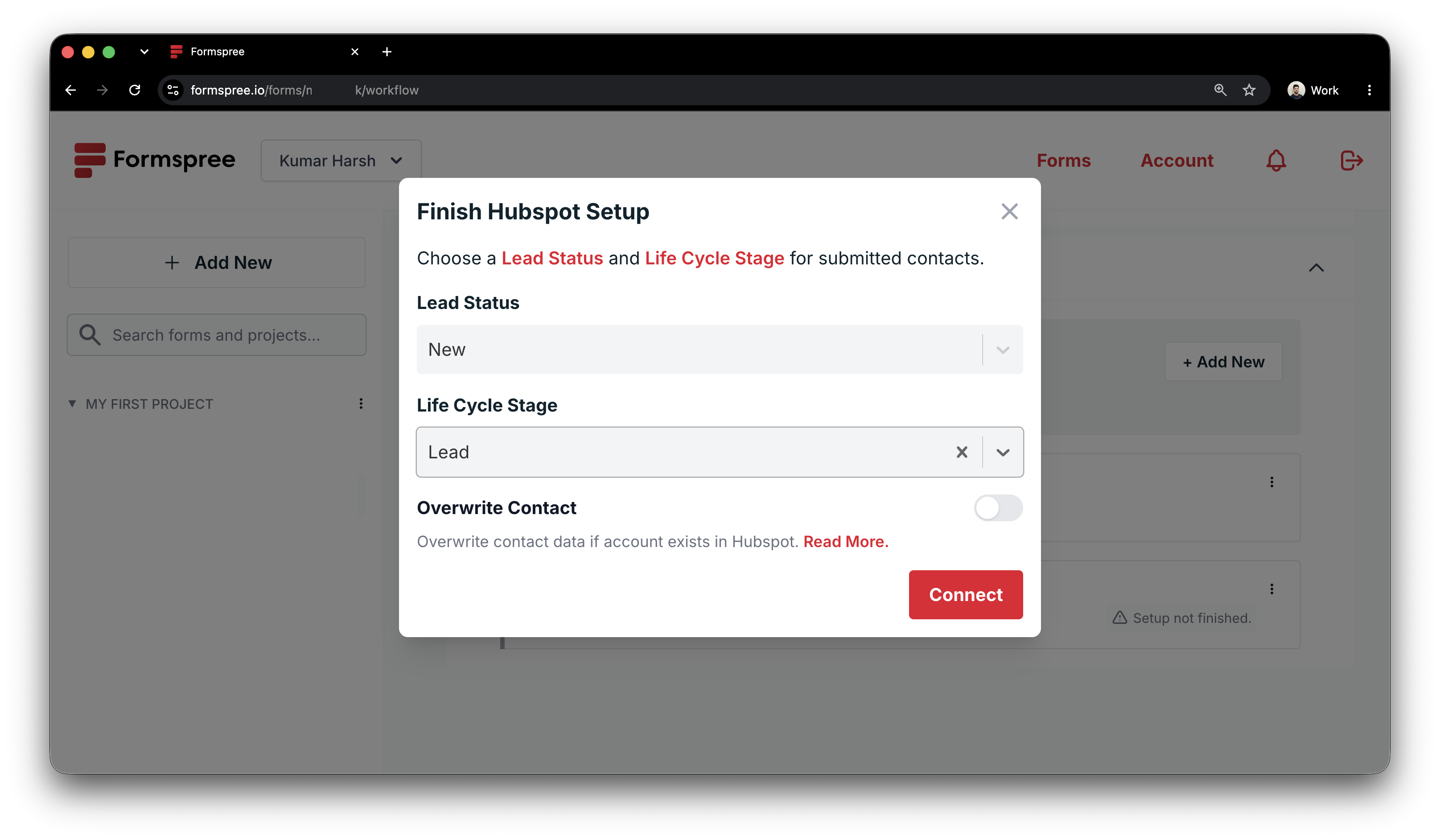The height and width of the screenshot is (840, 1440).
Task: Close the Formspree browser tab
Action: click(354, 51)
